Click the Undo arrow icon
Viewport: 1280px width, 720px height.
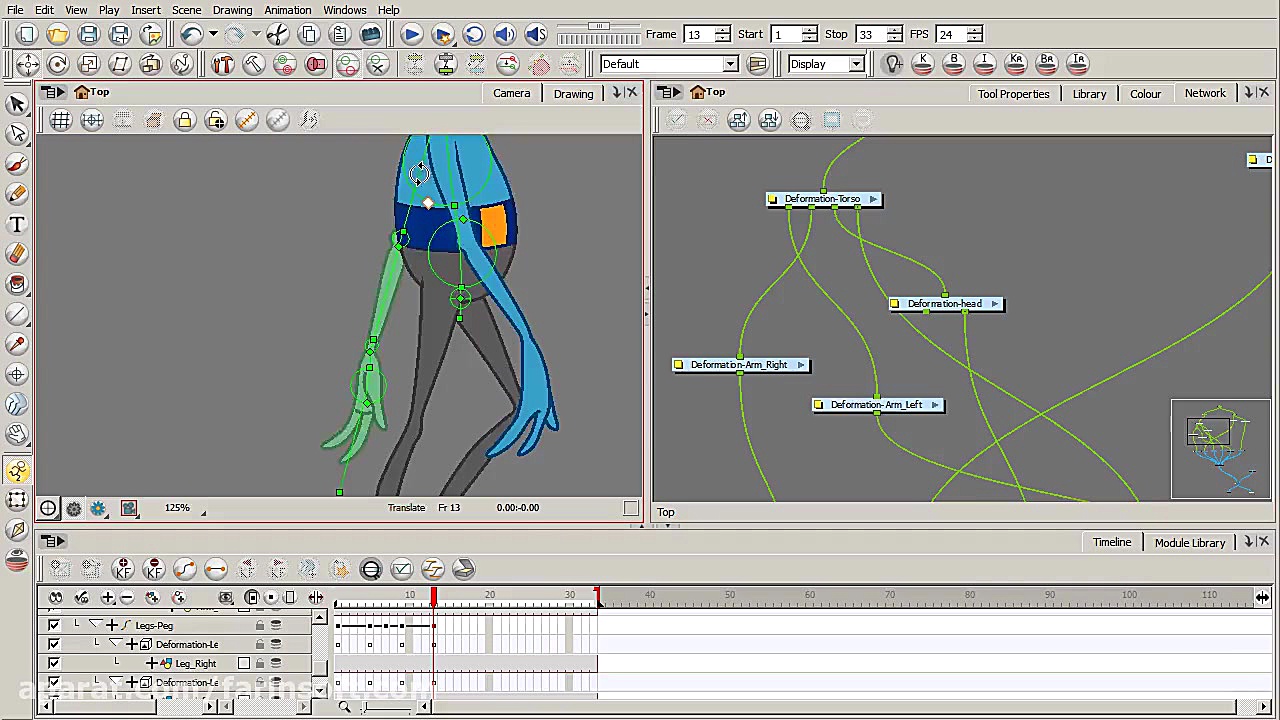coord(191,35)
